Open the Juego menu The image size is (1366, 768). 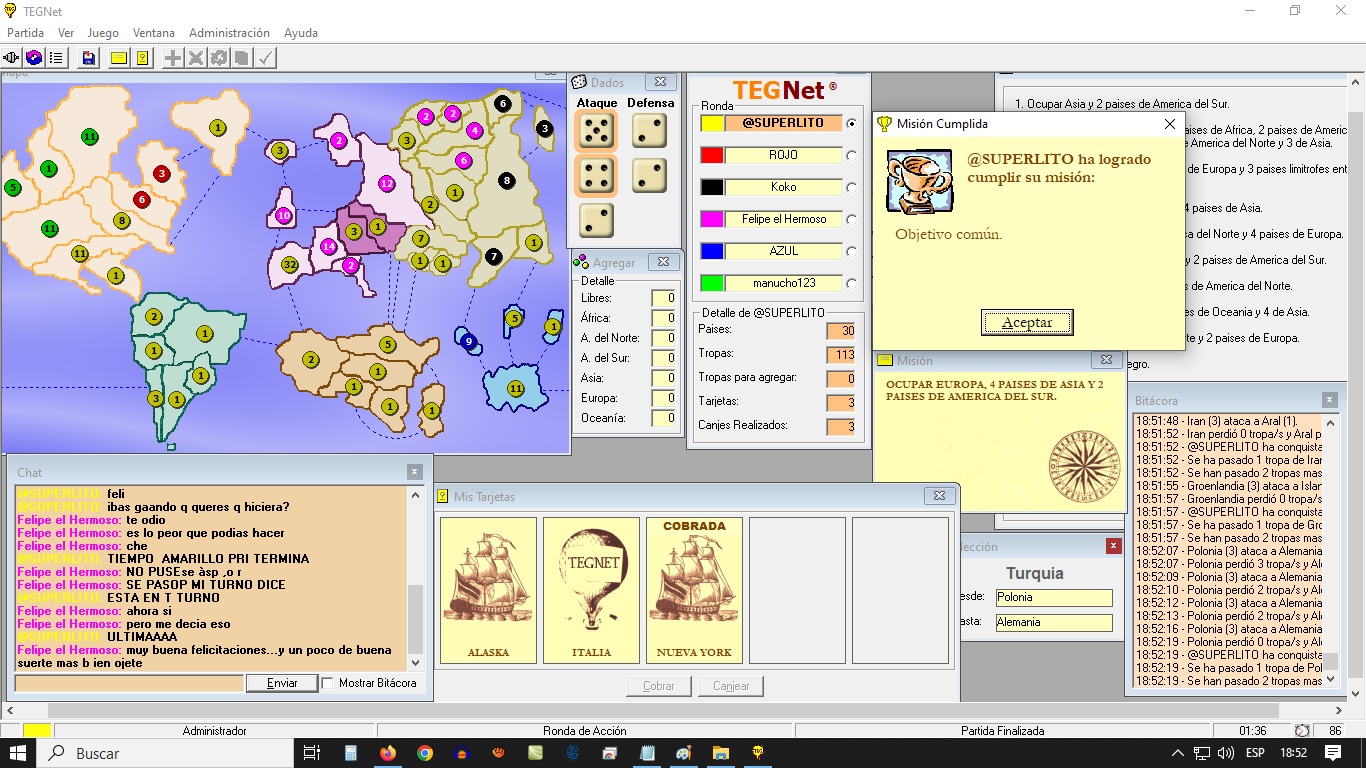point(103,33)
